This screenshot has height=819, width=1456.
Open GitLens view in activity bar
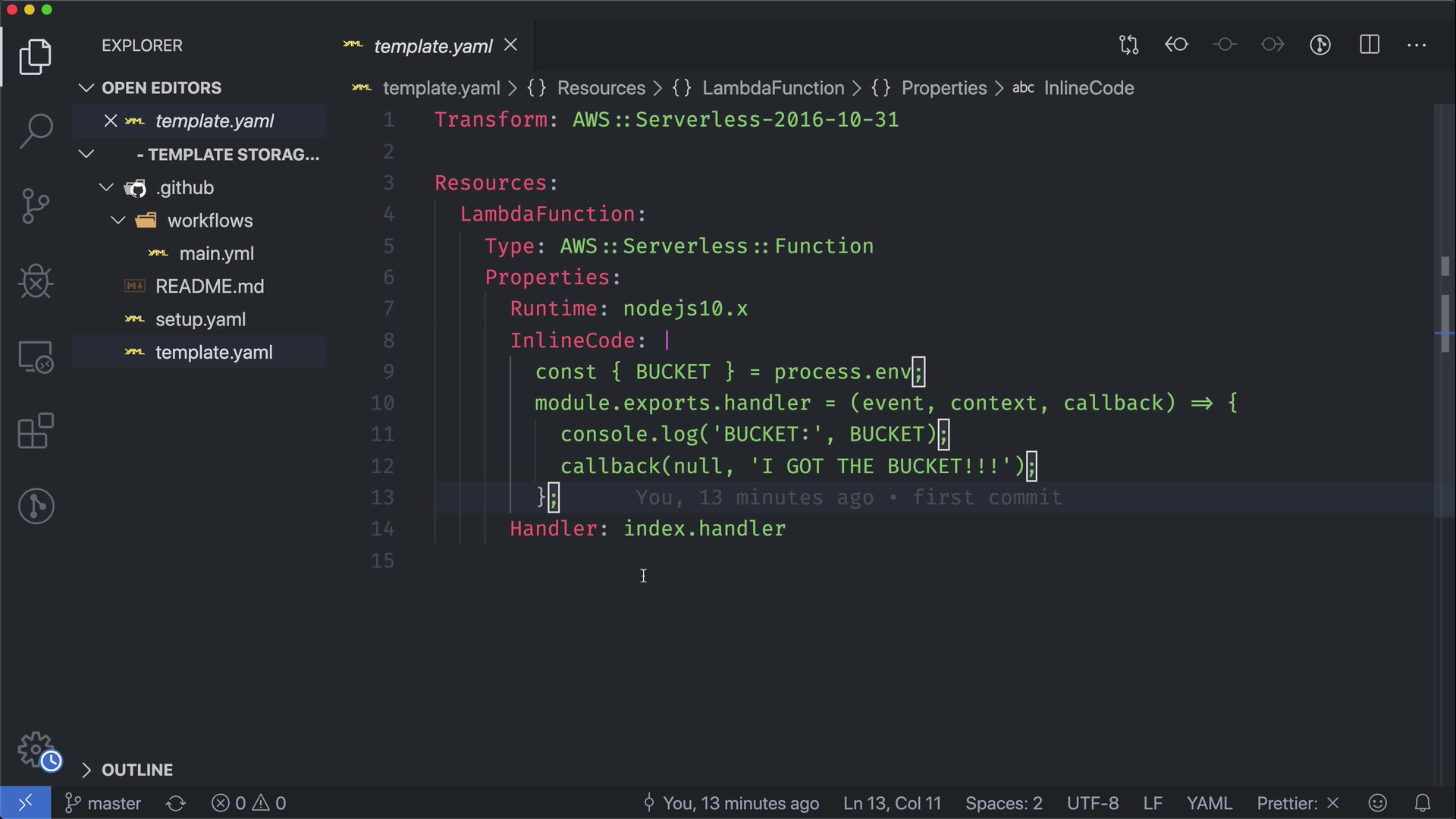pos(36,506)
